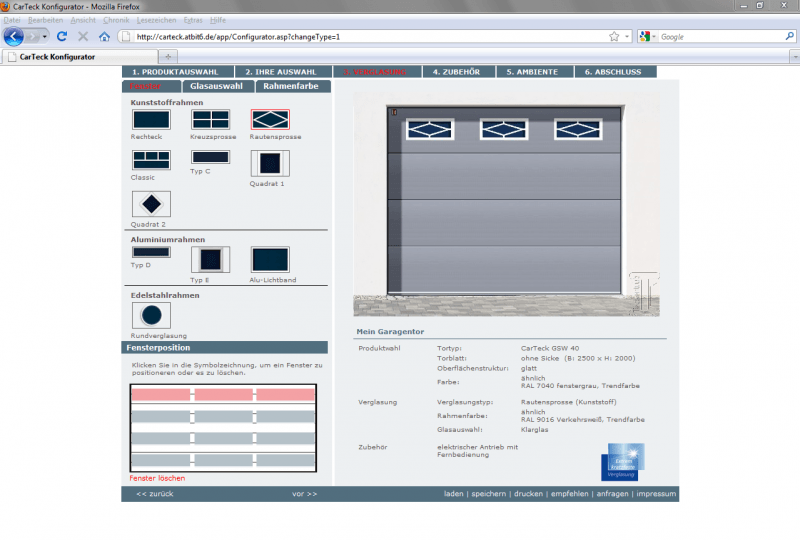Go to step 6. Abschluss
Image resolution: width=800 pixels, height=540 pixels.
(615, 72)
